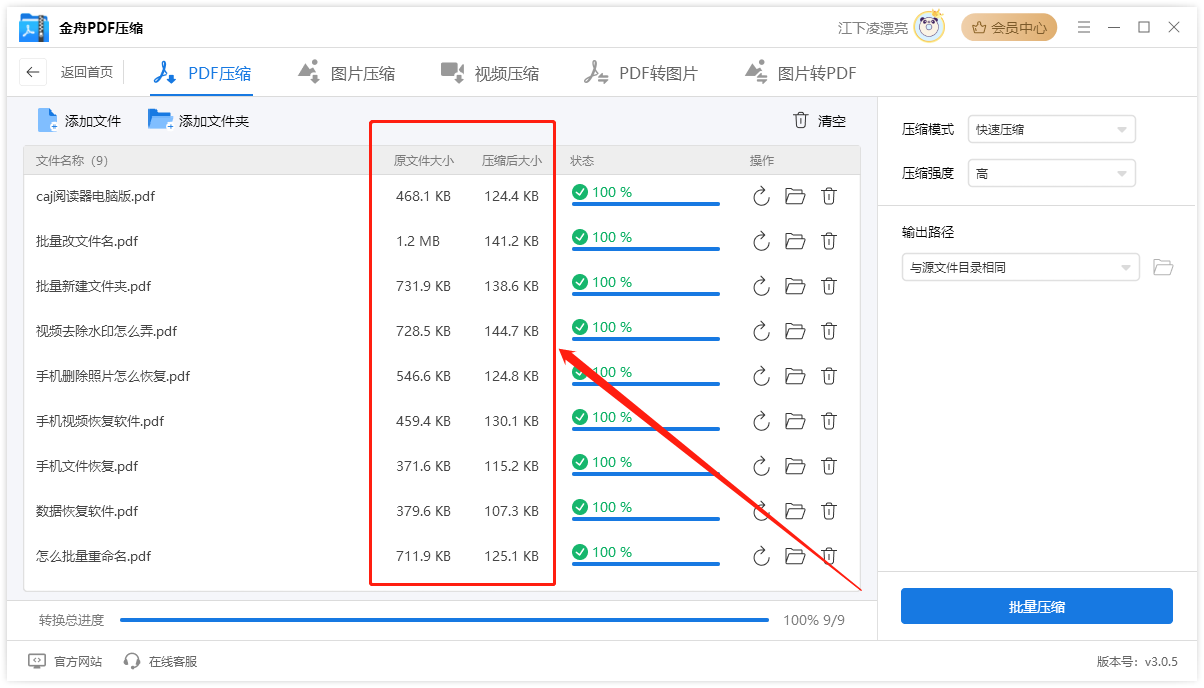Recompress 视频去除水印怎么弄.pdf with the refresh icon
The width and height of the screenshot is (1204, 688).
pos(761,332)
